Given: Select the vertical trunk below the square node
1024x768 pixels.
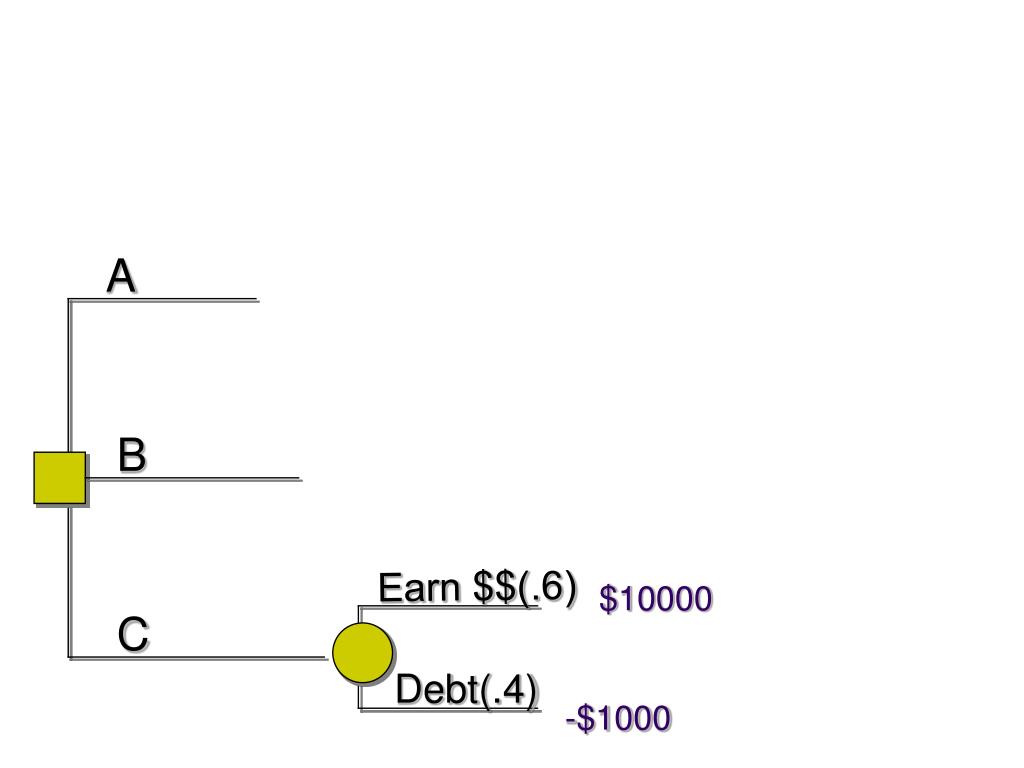Looking at the screenshot, I should point(69,580).
